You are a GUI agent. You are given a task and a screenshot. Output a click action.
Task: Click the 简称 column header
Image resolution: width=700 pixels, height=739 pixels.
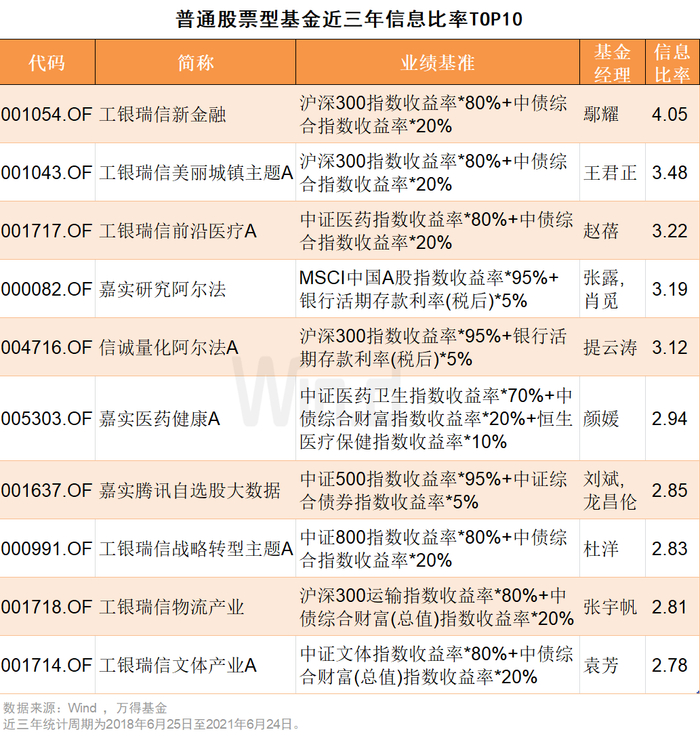point(196,63)
